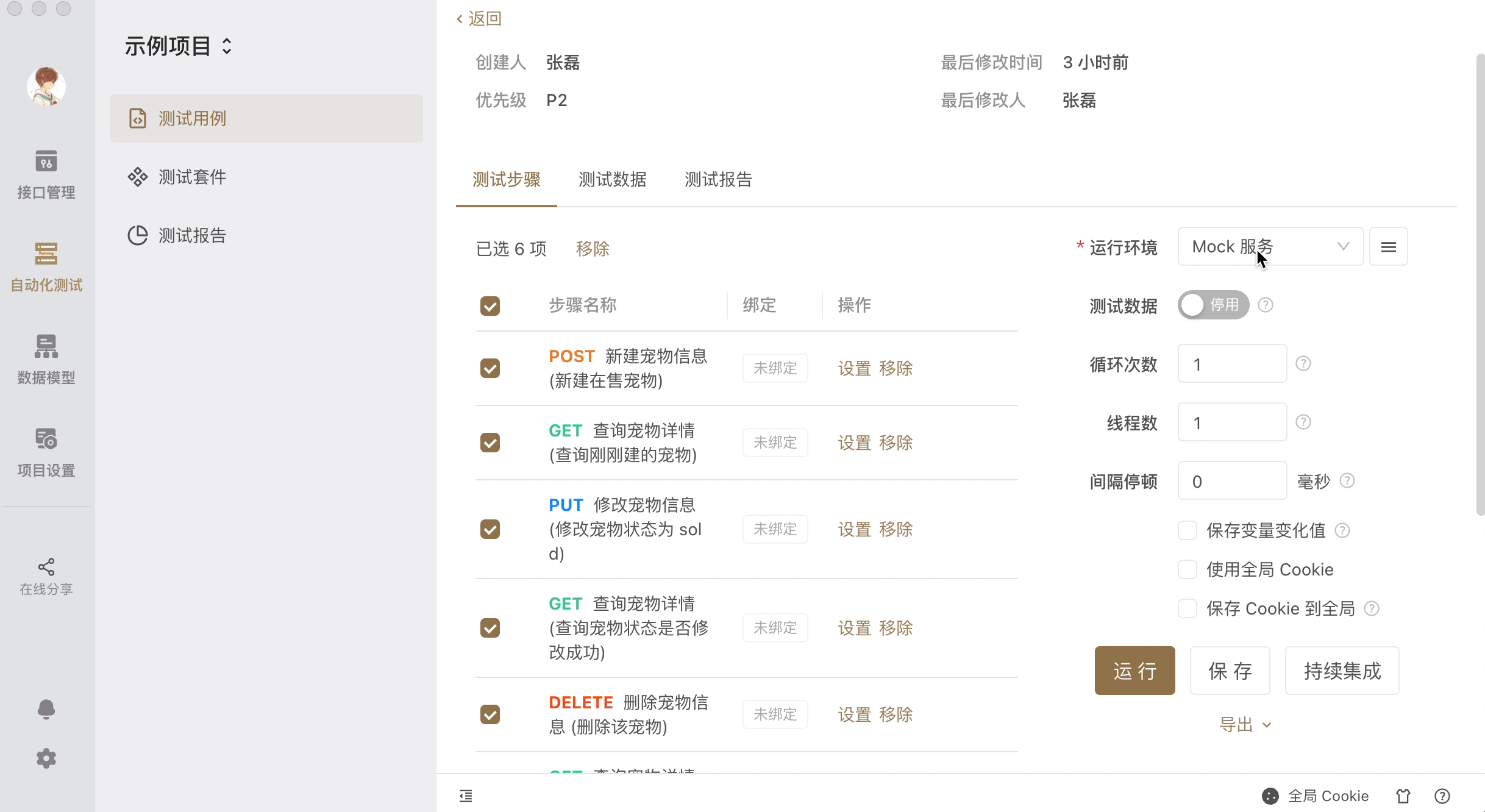Click the 运行 button
Image resolution: width=1485 pixels, height=812 pixels.
tap(1134, 671)
